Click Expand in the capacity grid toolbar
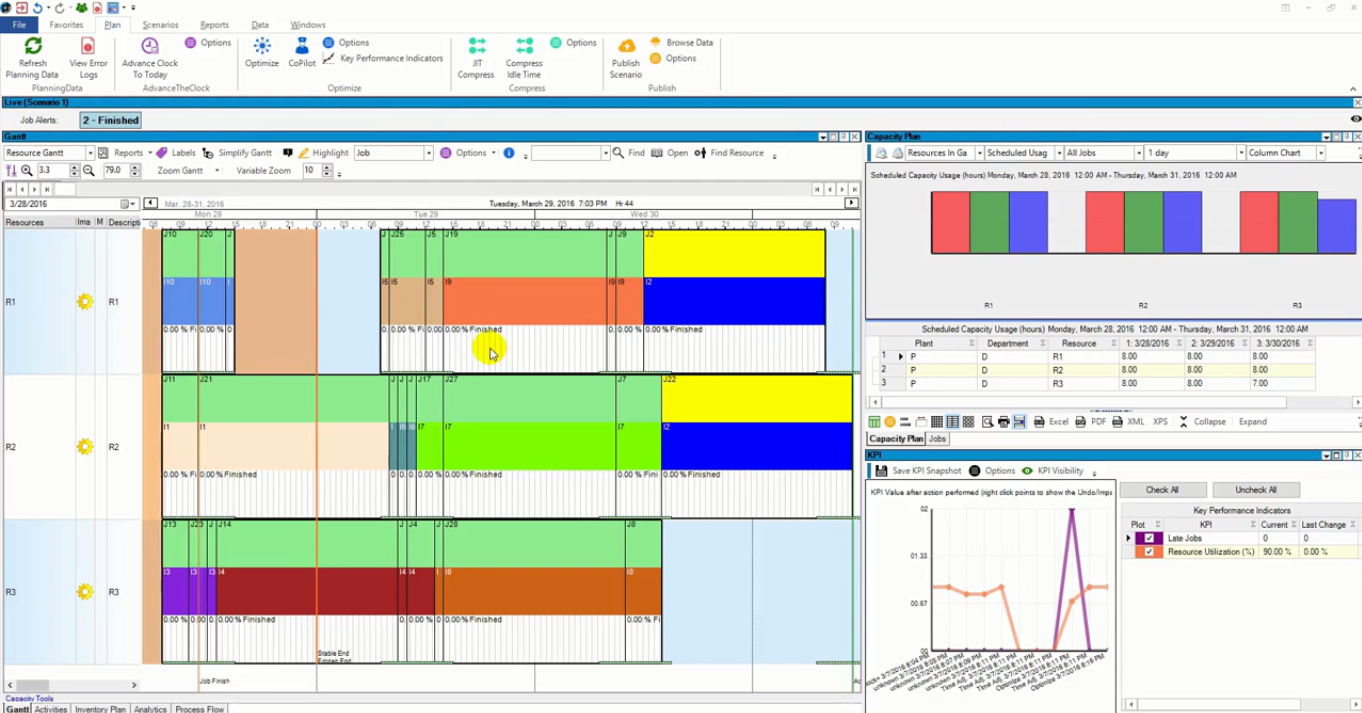Screen dimensions: 1362x713 1252,422
